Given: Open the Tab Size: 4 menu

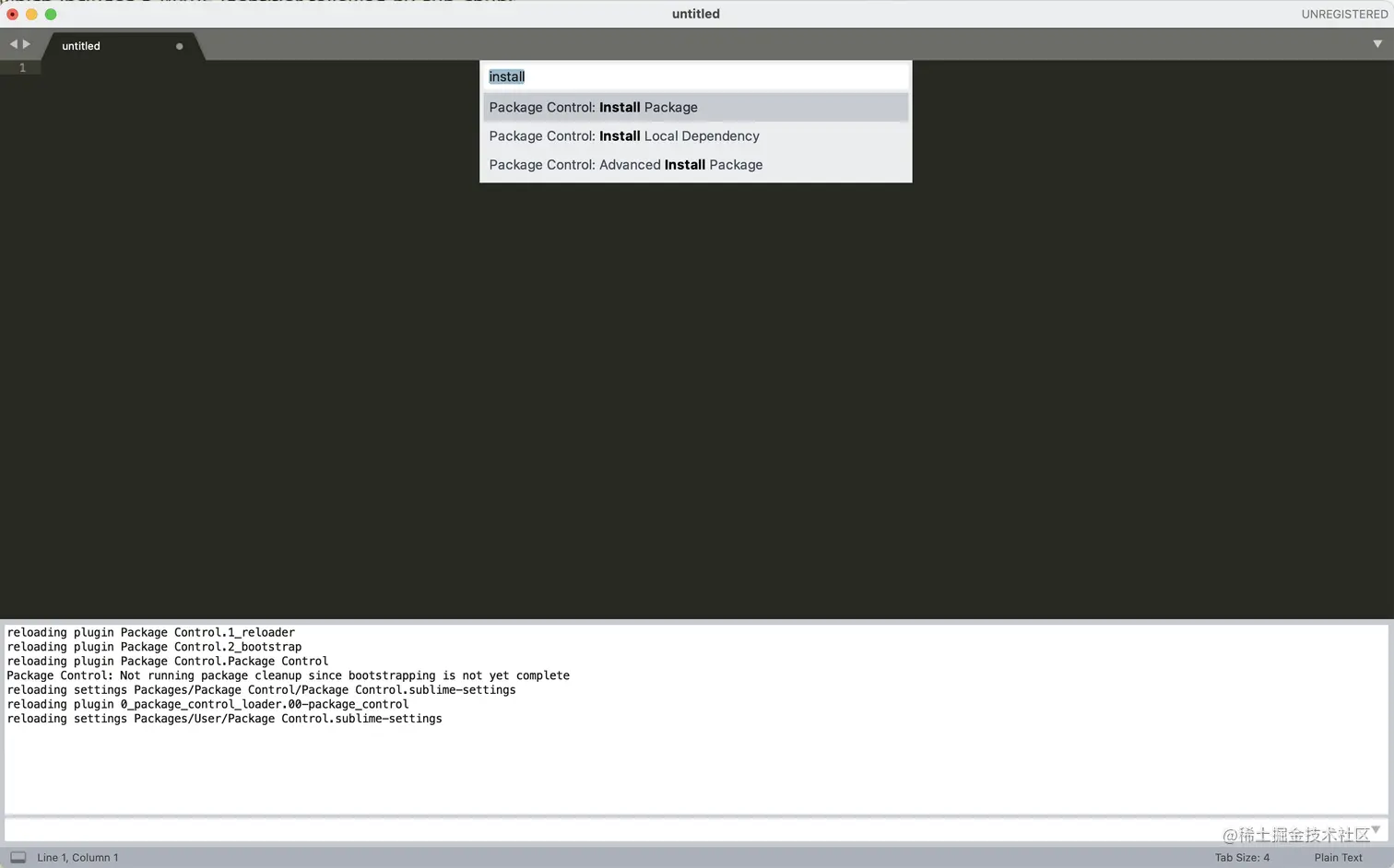Looking at the screenshot, I should tap(1242, 857).
